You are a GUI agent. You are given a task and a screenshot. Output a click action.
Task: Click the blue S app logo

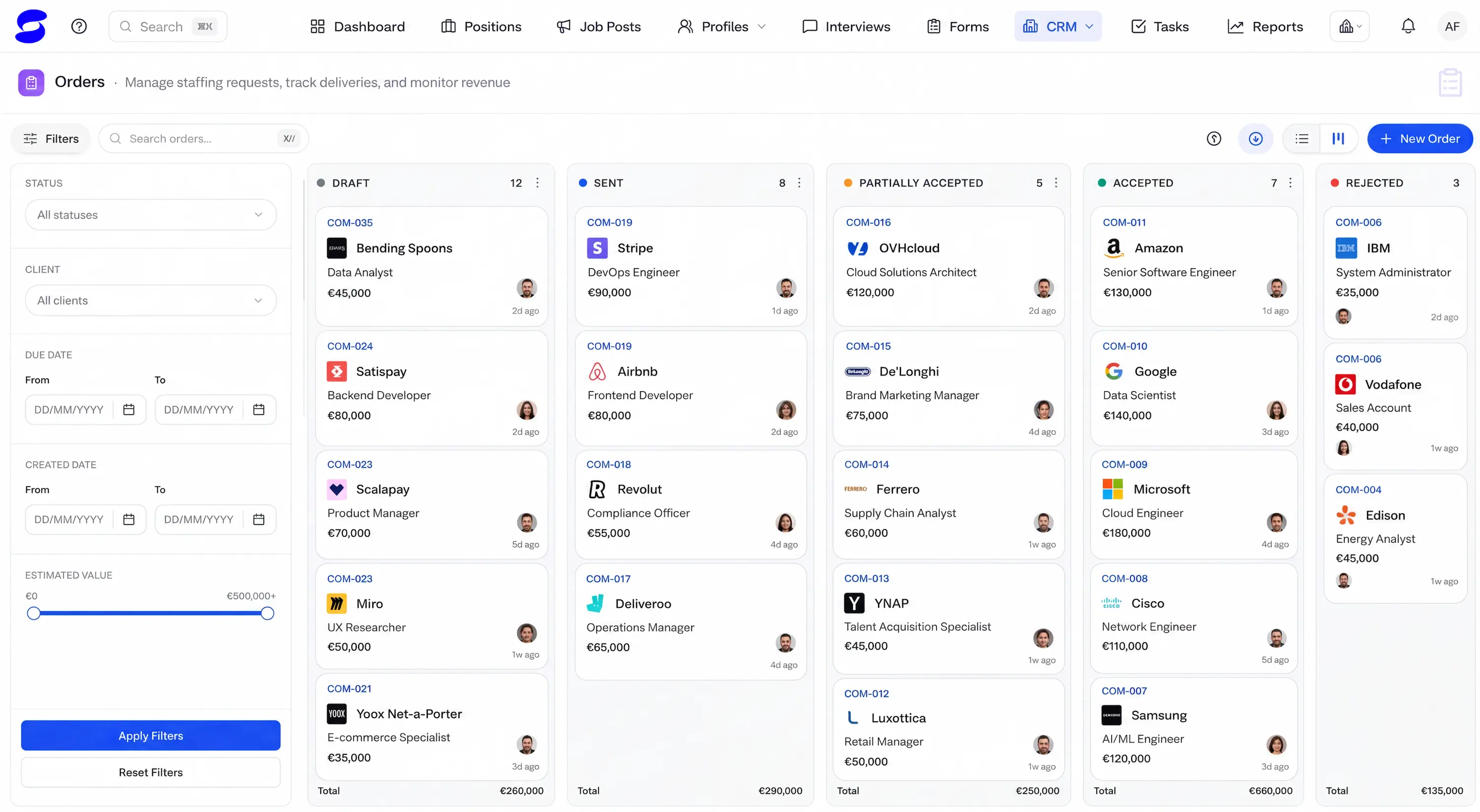31,27
